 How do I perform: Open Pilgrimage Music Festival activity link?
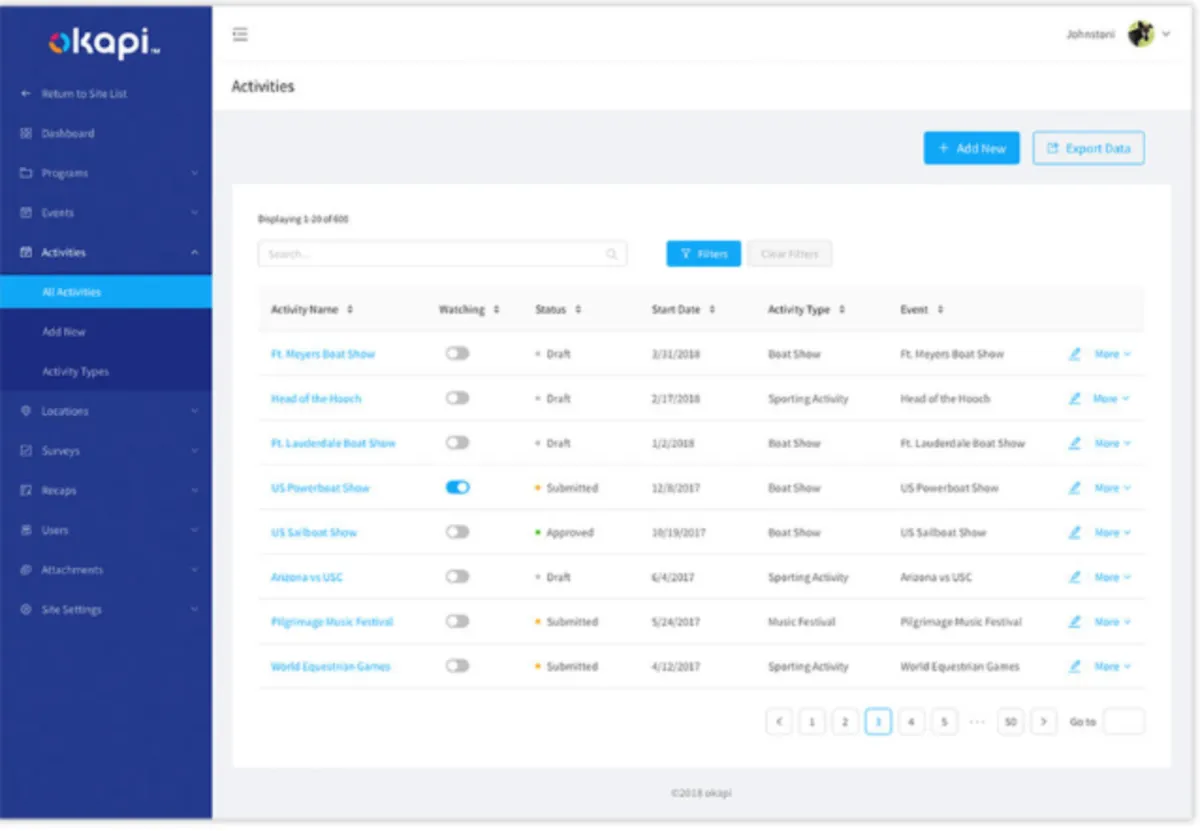pyautogui.click(x=332, y=622)
